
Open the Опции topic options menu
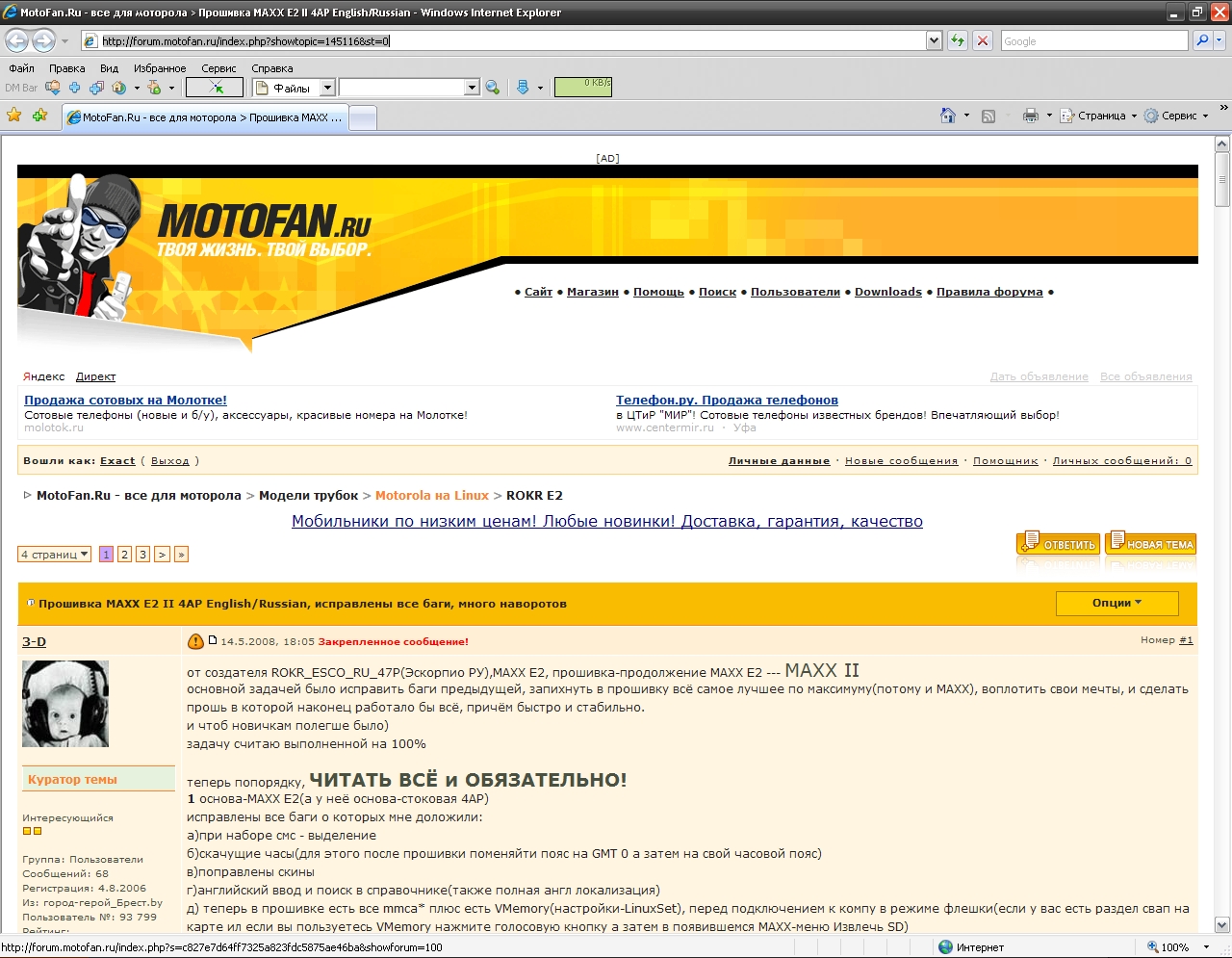coord(1116,603)
